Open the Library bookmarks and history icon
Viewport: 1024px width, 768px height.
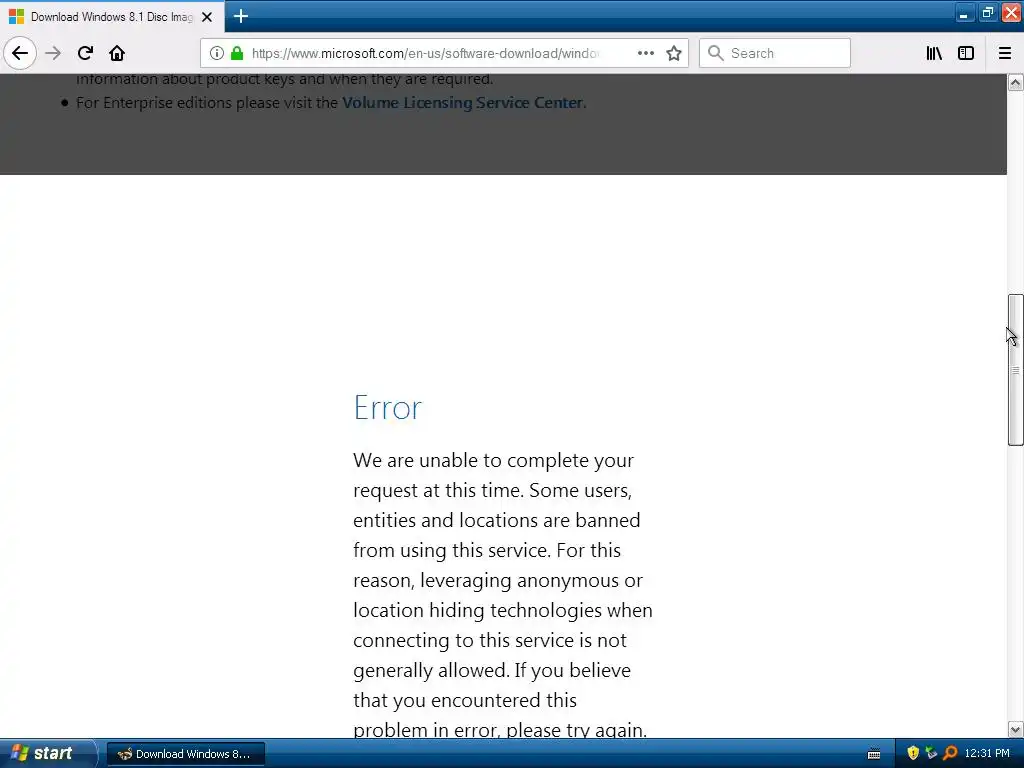click(x=934, y=53)
